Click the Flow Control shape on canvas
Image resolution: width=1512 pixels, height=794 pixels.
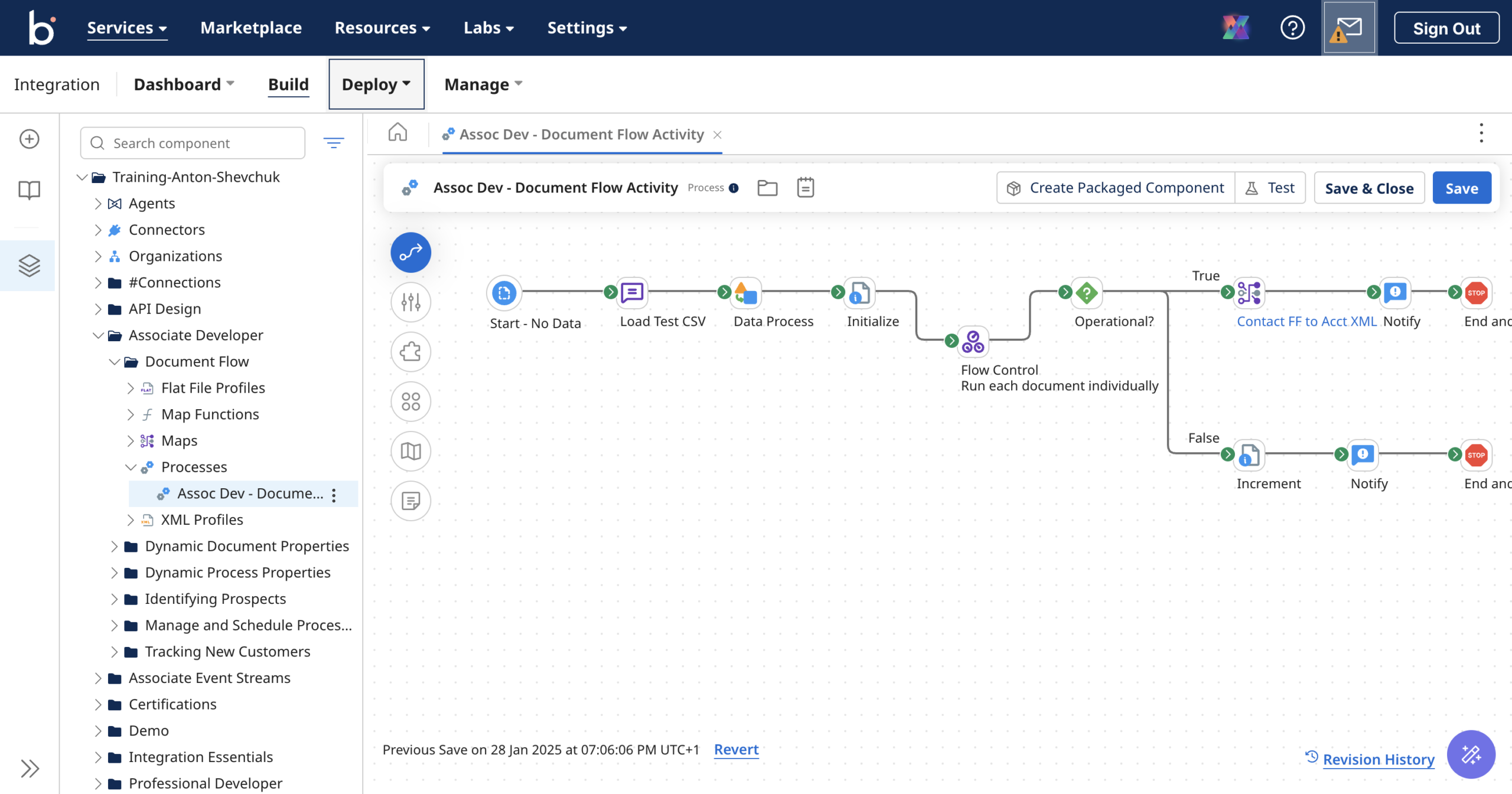coord(973,341)
